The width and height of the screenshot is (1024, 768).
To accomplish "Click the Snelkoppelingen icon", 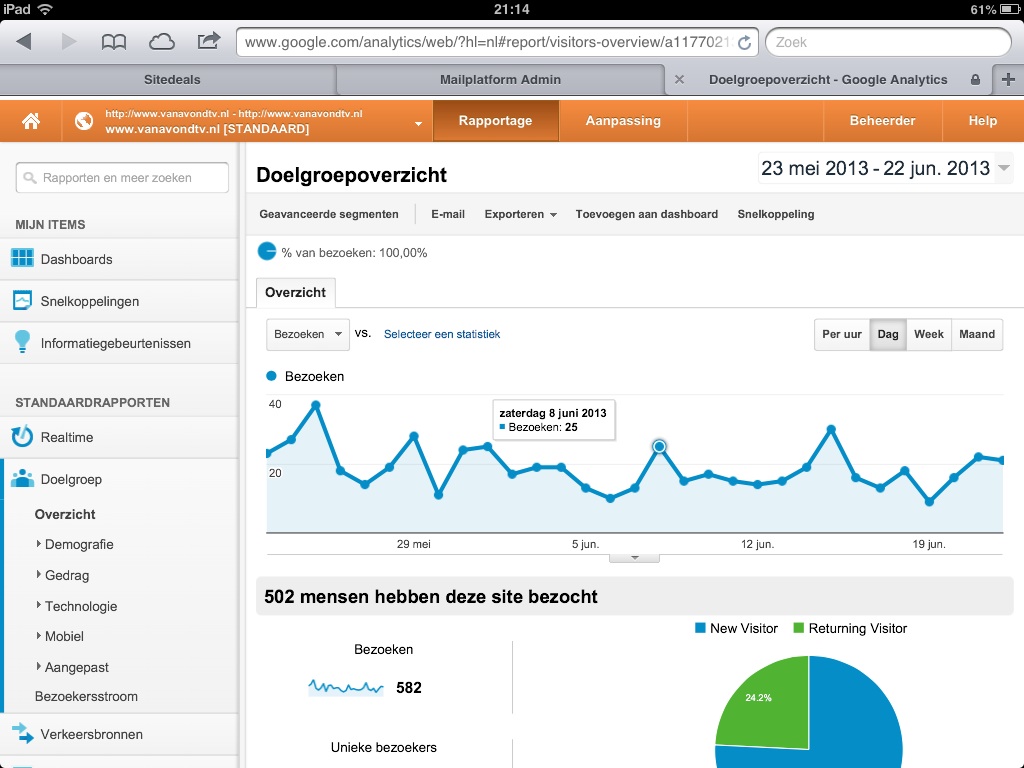I will [22, 300].
